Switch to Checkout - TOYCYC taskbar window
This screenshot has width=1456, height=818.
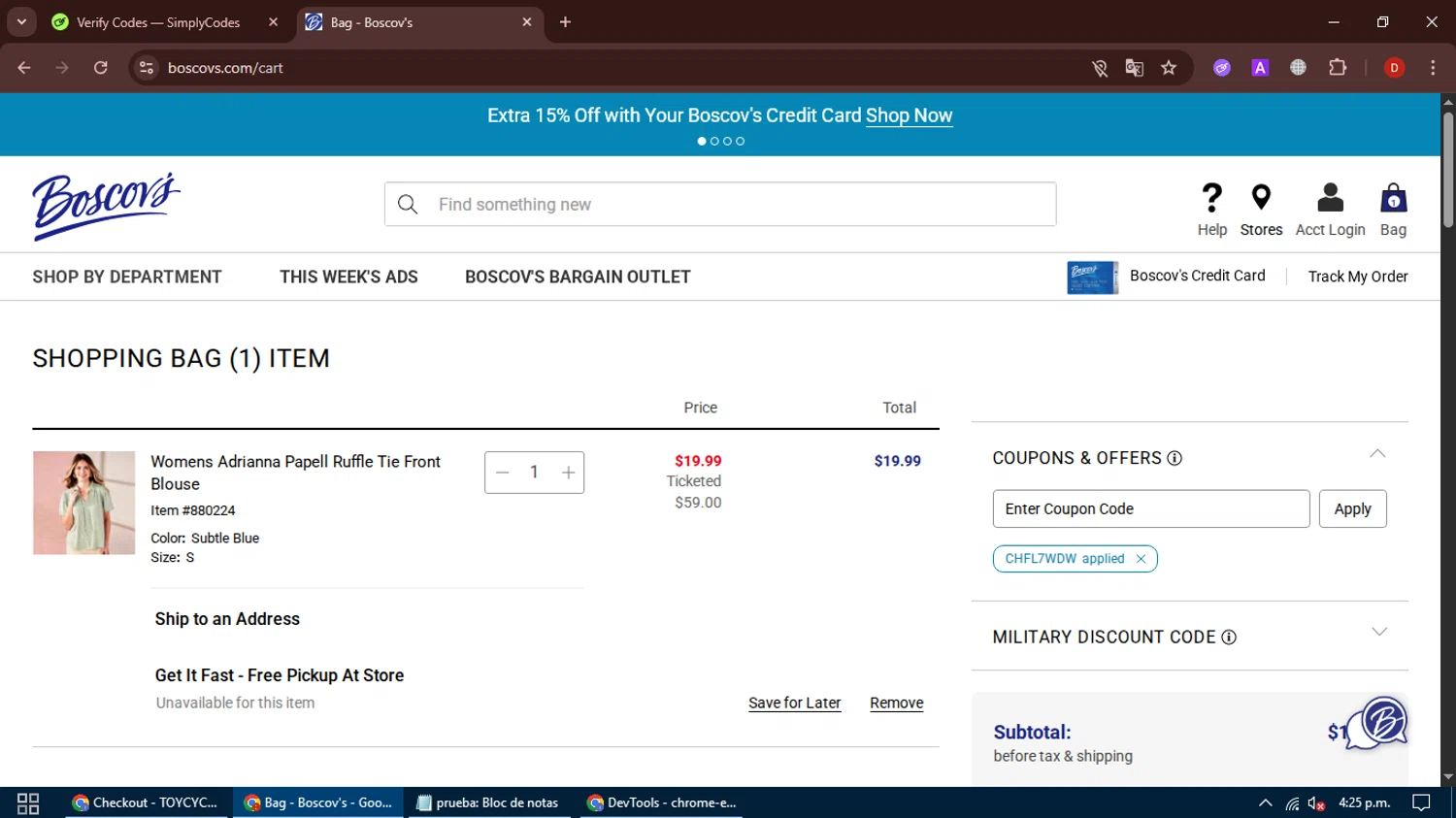148,803
